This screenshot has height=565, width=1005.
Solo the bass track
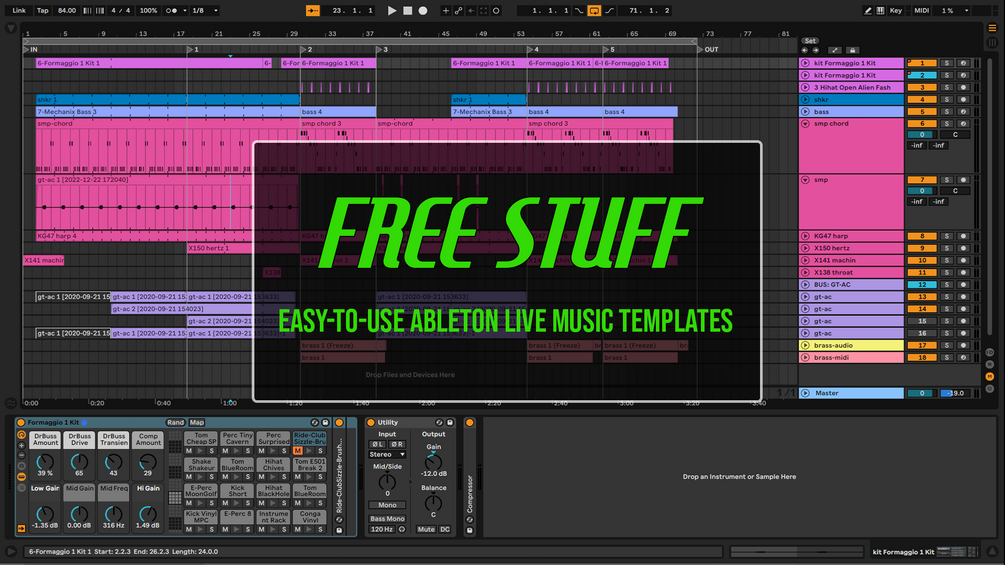click(947, 111)
